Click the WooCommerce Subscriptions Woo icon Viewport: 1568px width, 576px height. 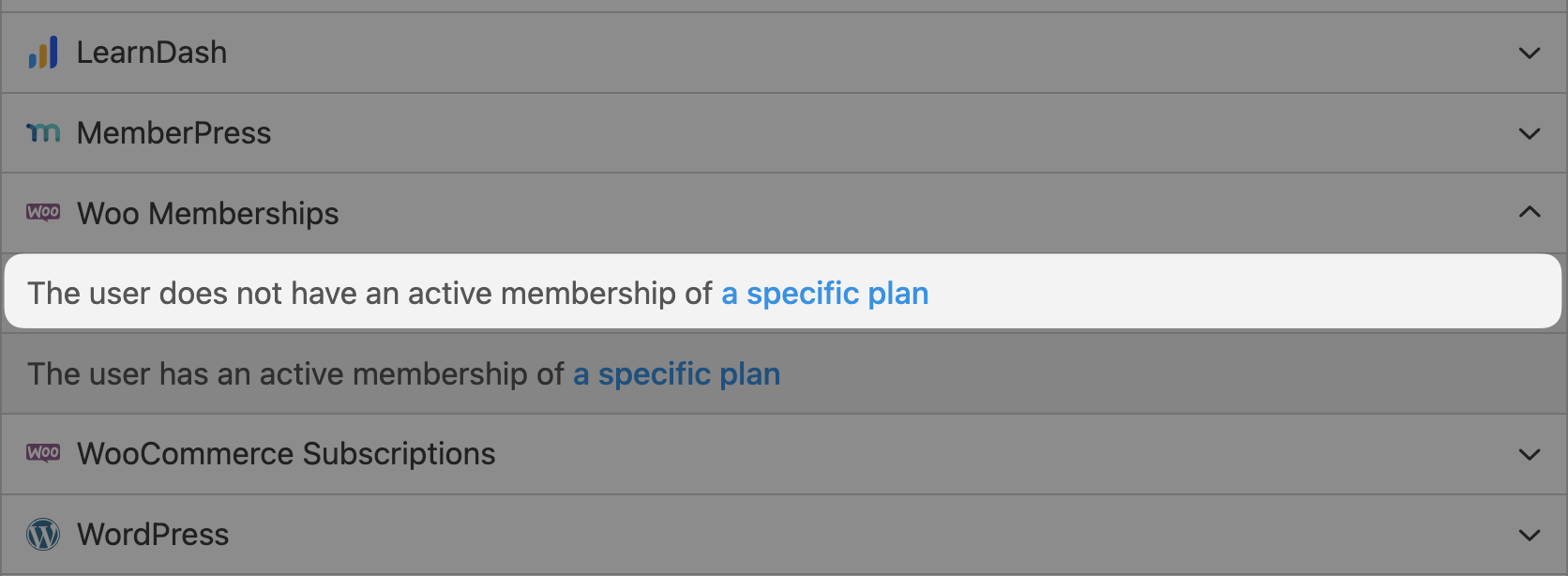pos(43,453)
